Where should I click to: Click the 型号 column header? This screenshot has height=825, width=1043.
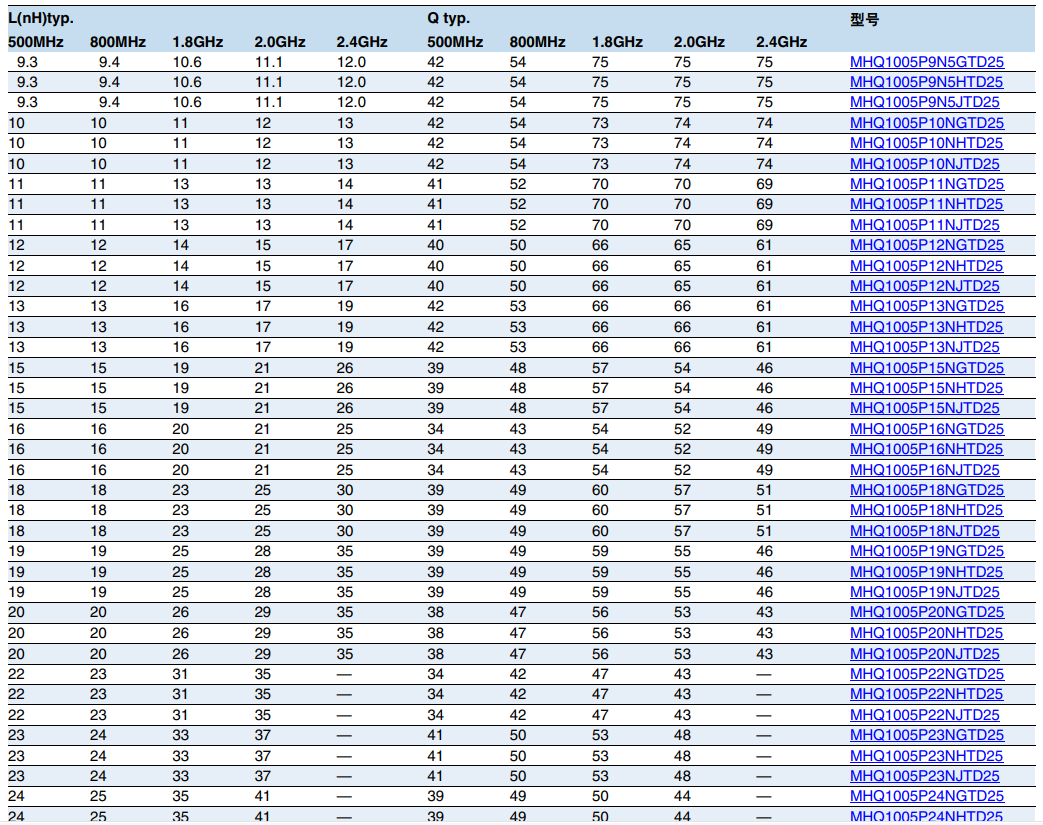pos(864,19)
